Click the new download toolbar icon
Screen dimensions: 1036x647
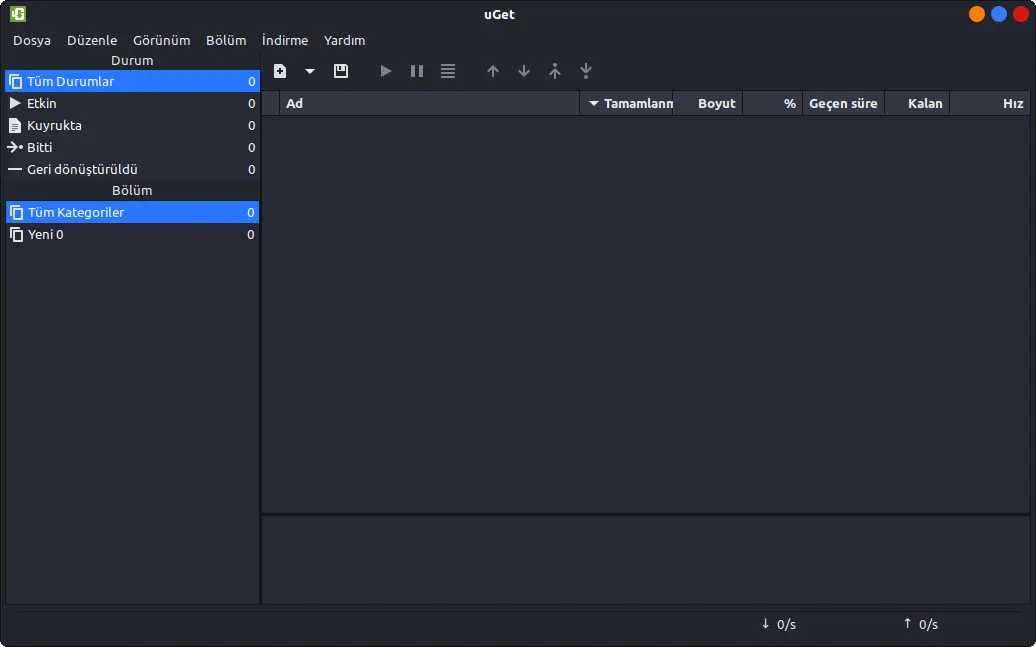click(x=280, y=71)
